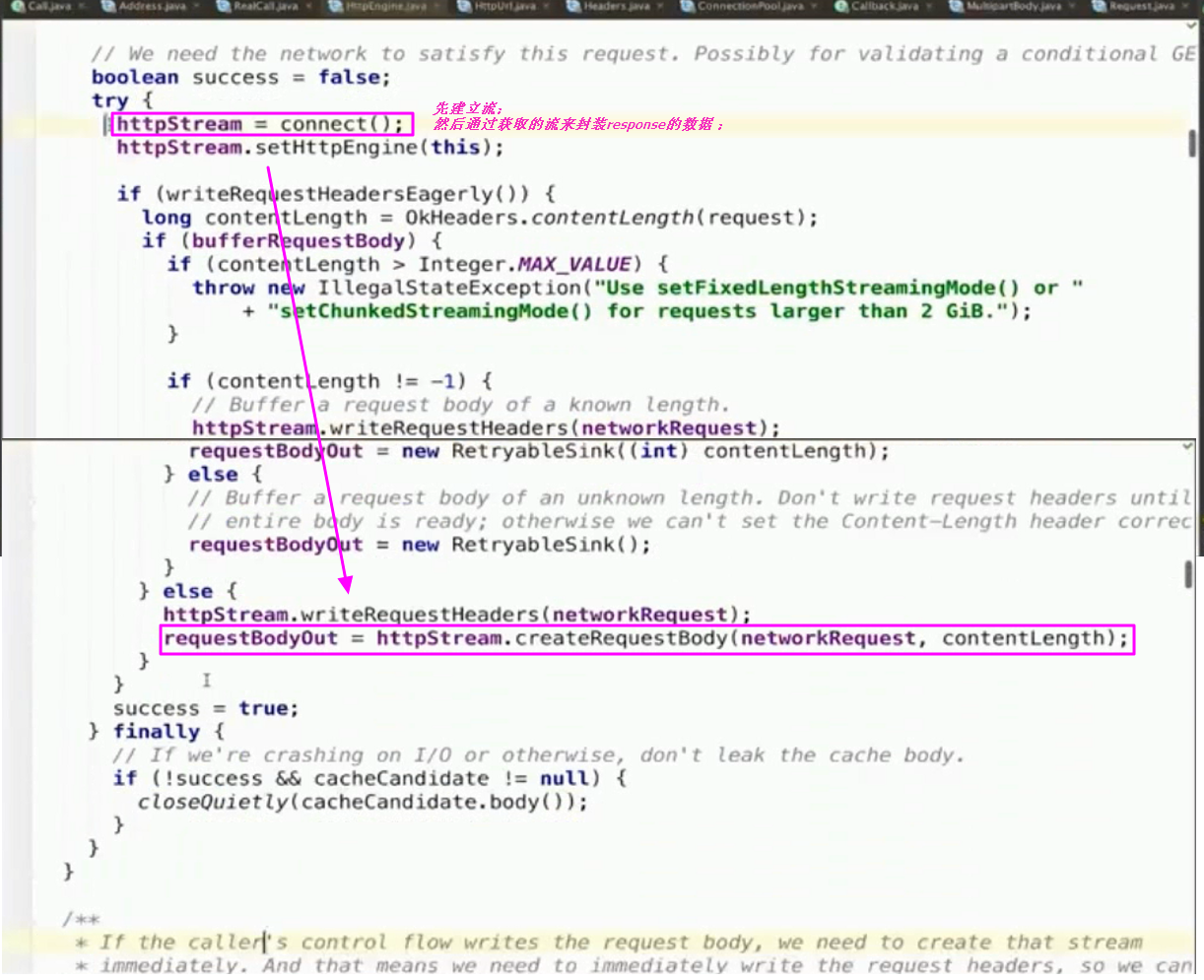Close the Address.java tab

(196, 6)
